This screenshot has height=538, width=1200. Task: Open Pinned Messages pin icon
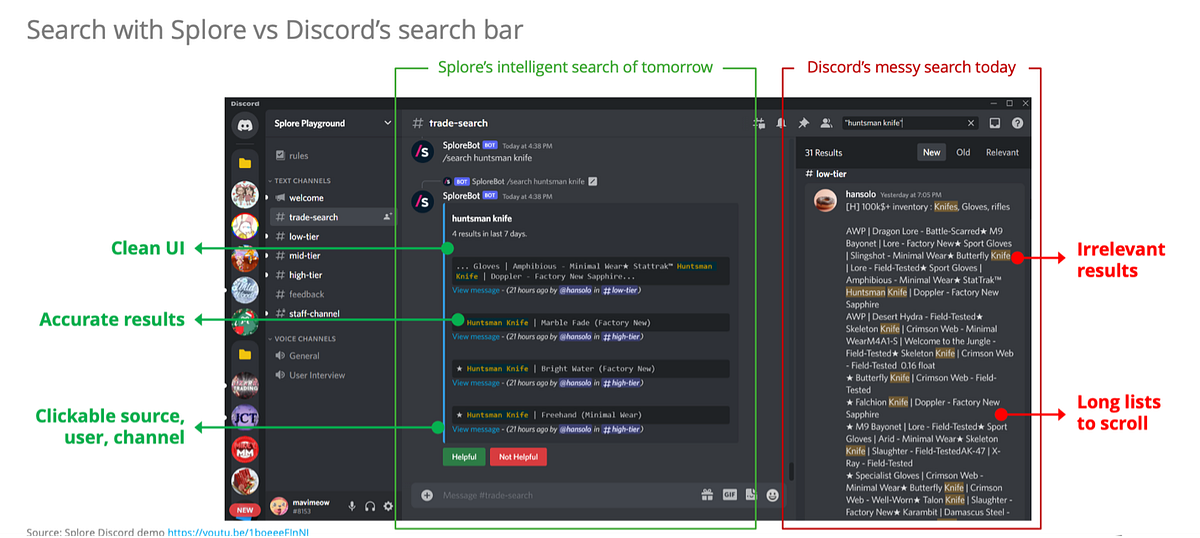point(803,123)
